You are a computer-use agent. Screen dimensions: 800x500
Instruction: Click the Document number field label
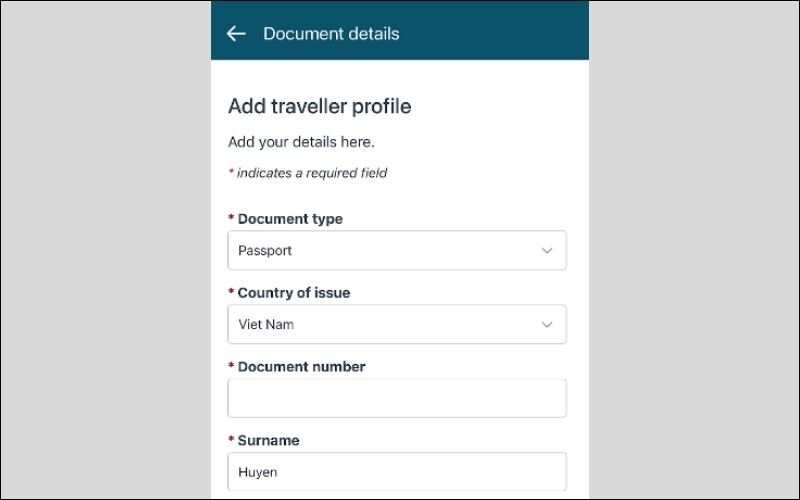tap(301, 367)
